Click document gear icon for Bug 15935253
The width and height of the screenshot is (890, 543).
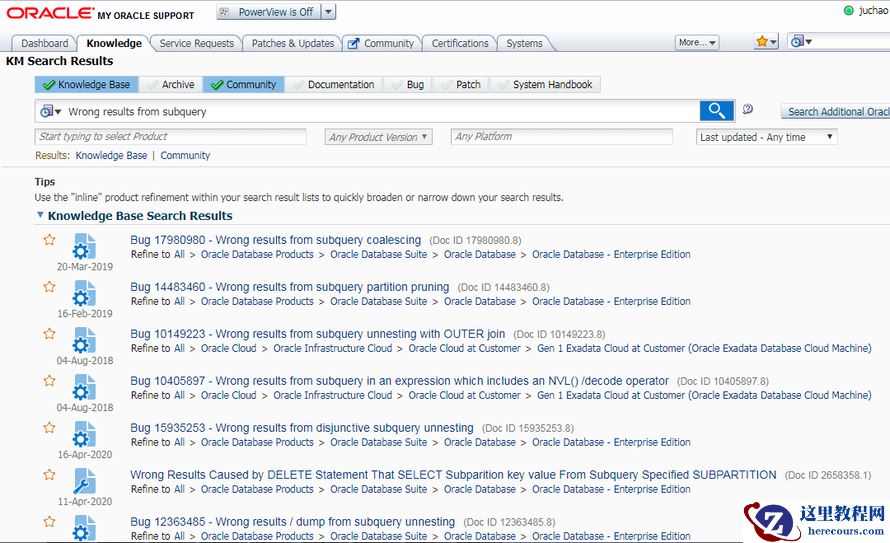coord(84,435)
